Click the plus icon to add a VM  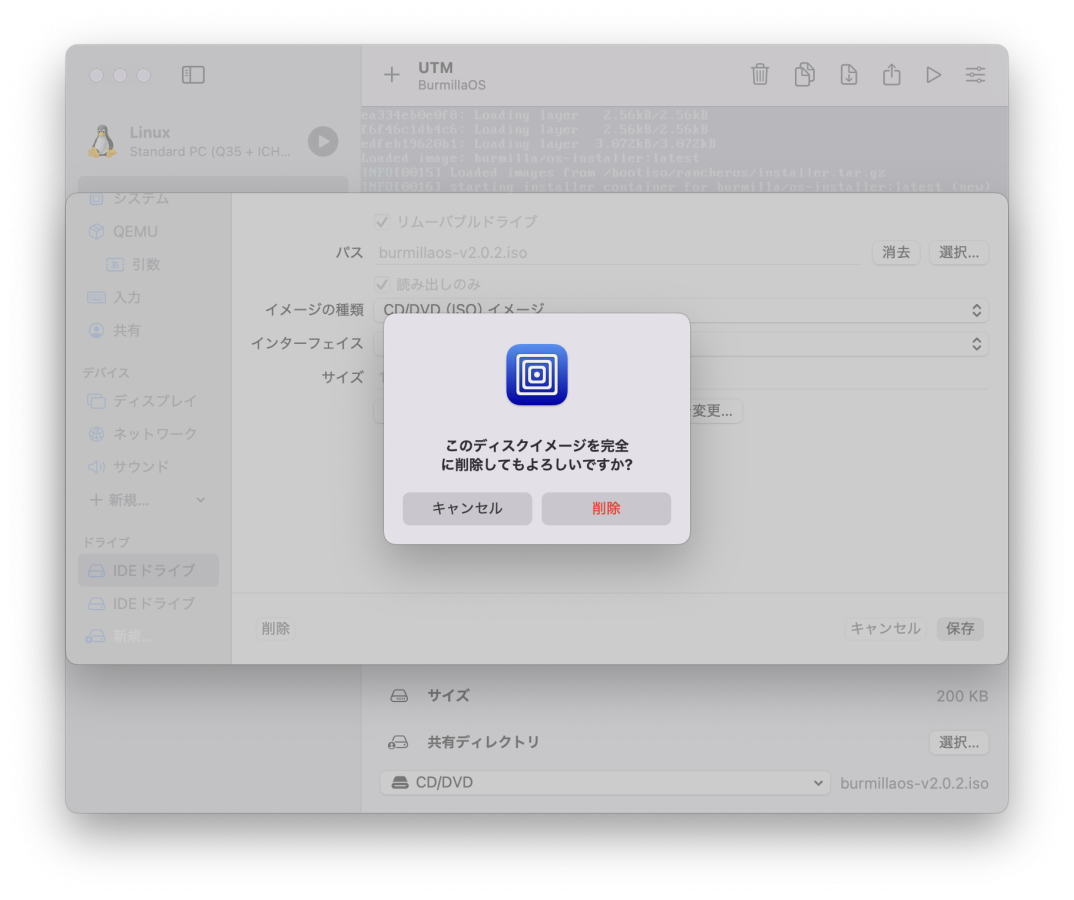point(392,75)
